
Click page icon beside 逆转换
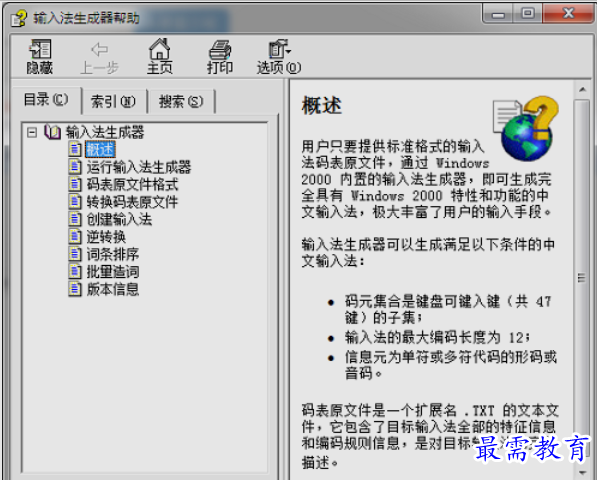pos(75,236)
